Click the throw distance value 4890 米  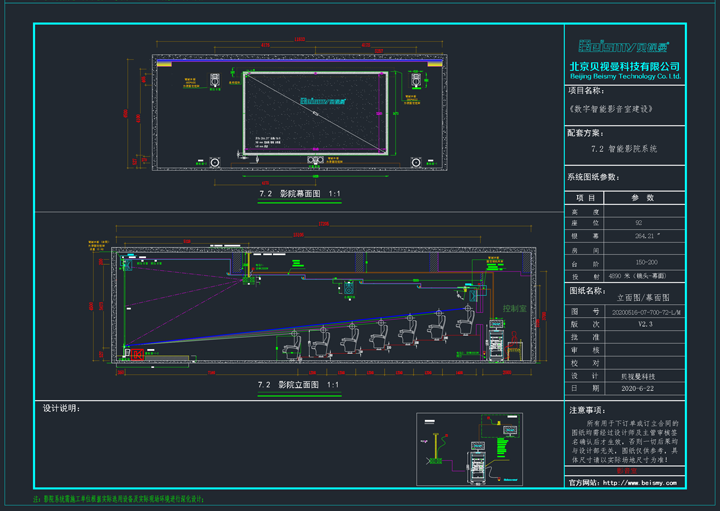[x=637, y=276]
